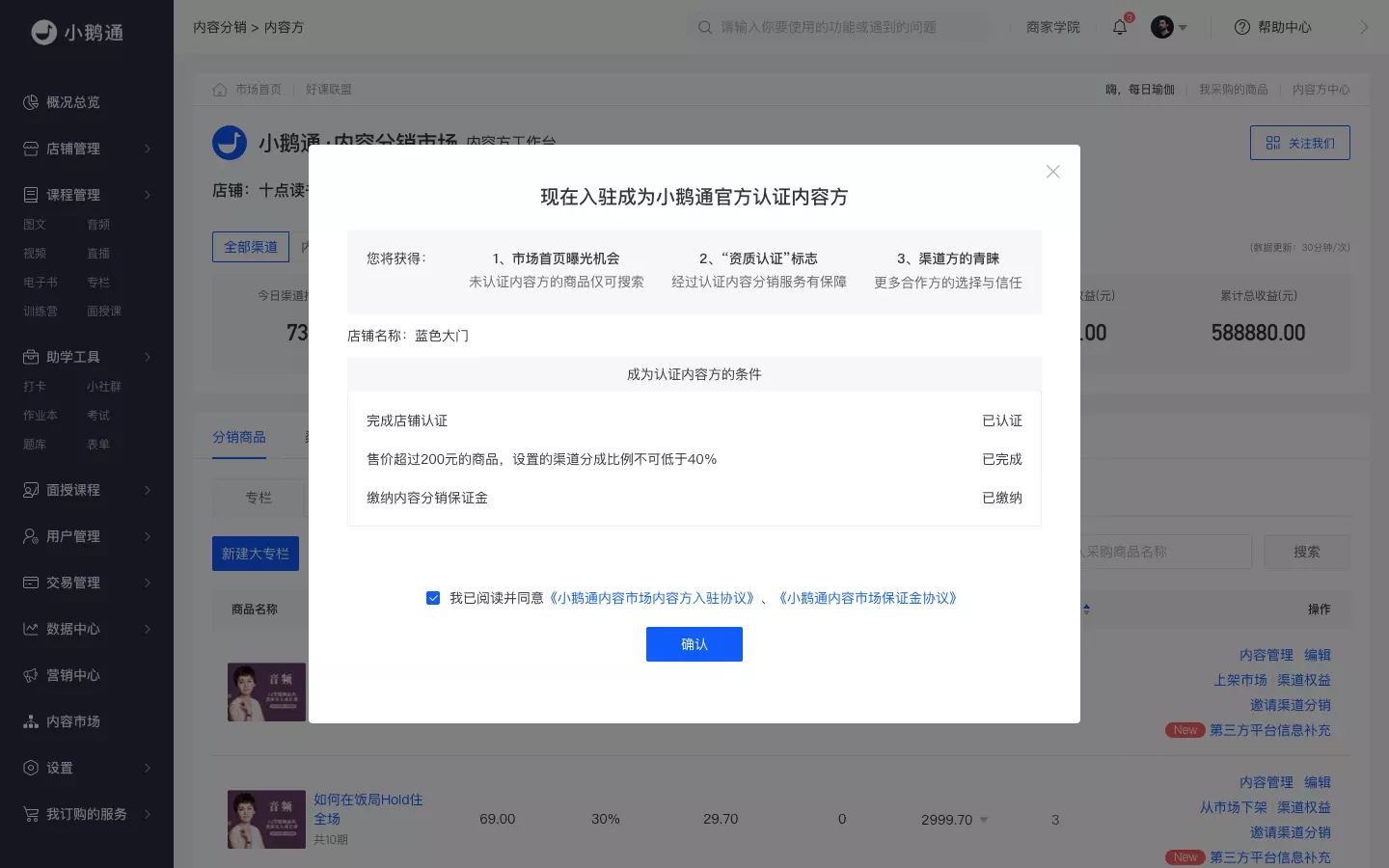1389x868 pixels.
Task: Open 训练营 in sidebar submenu
Action: [41, 312]
